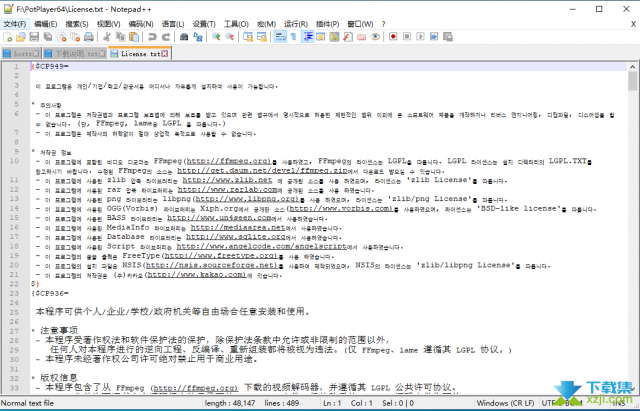The height and width of the screenshot is (411, 640).
Task: Save the current file with floppy icon
Action: pos(34,37)
